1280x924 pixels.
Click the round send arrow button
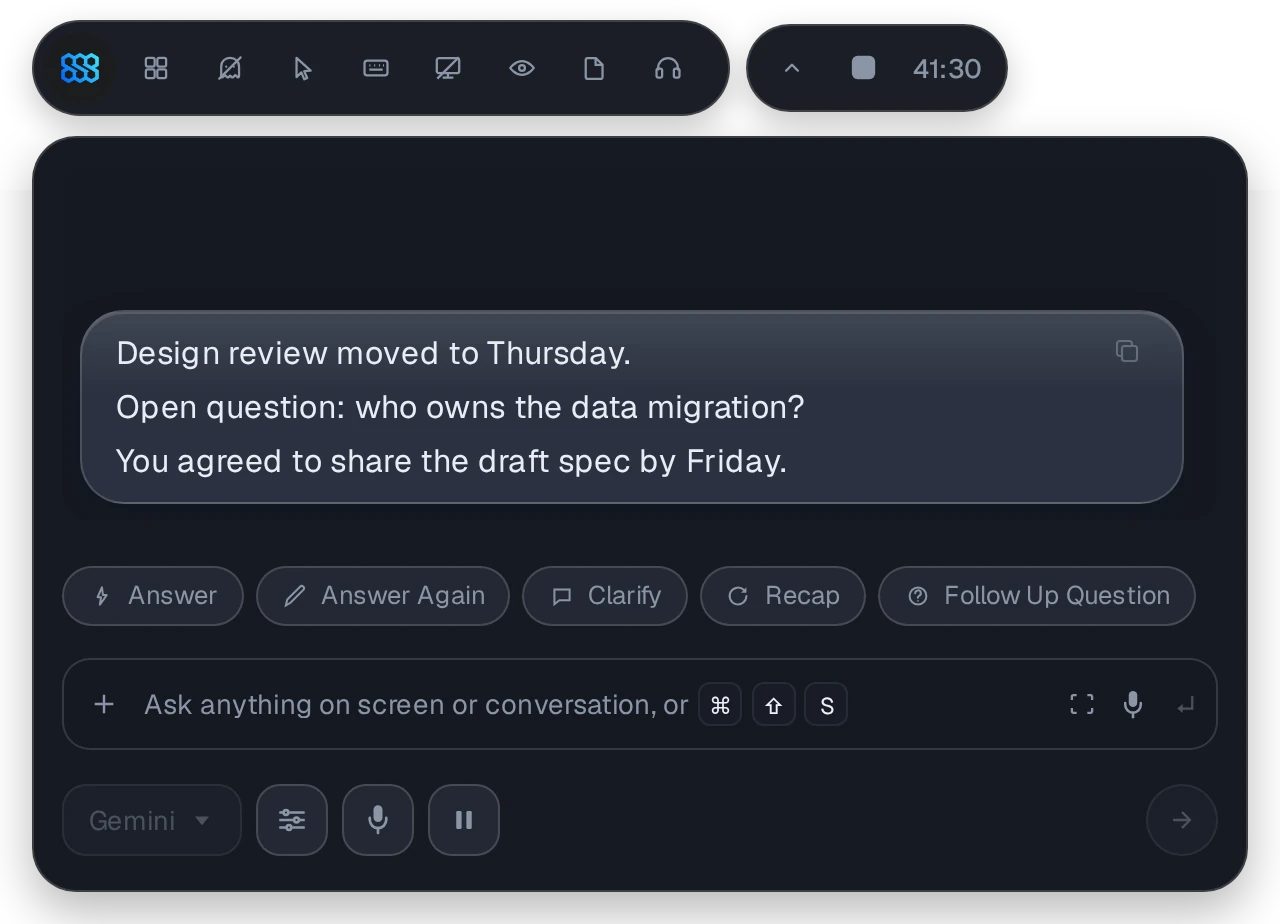1182,820
